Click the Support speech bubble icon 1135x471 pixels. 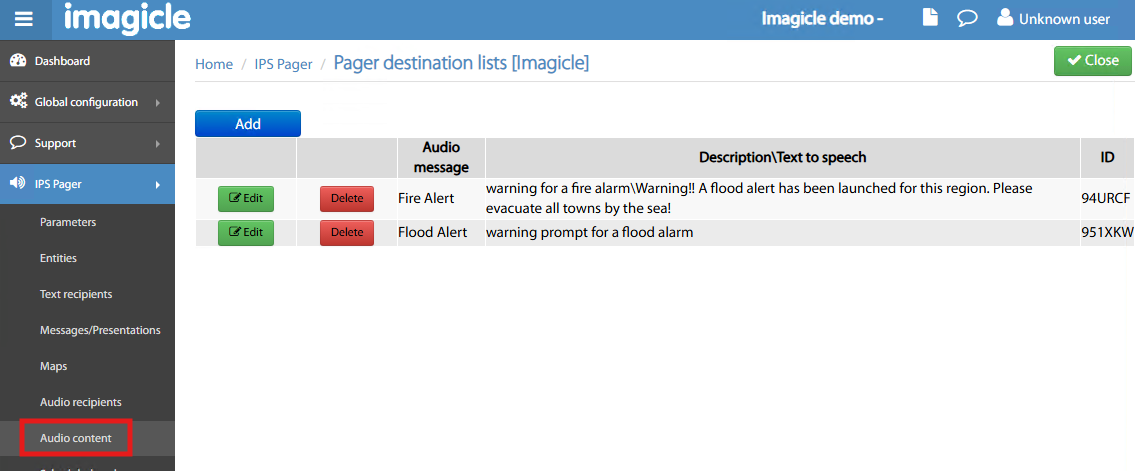[18, 143]
